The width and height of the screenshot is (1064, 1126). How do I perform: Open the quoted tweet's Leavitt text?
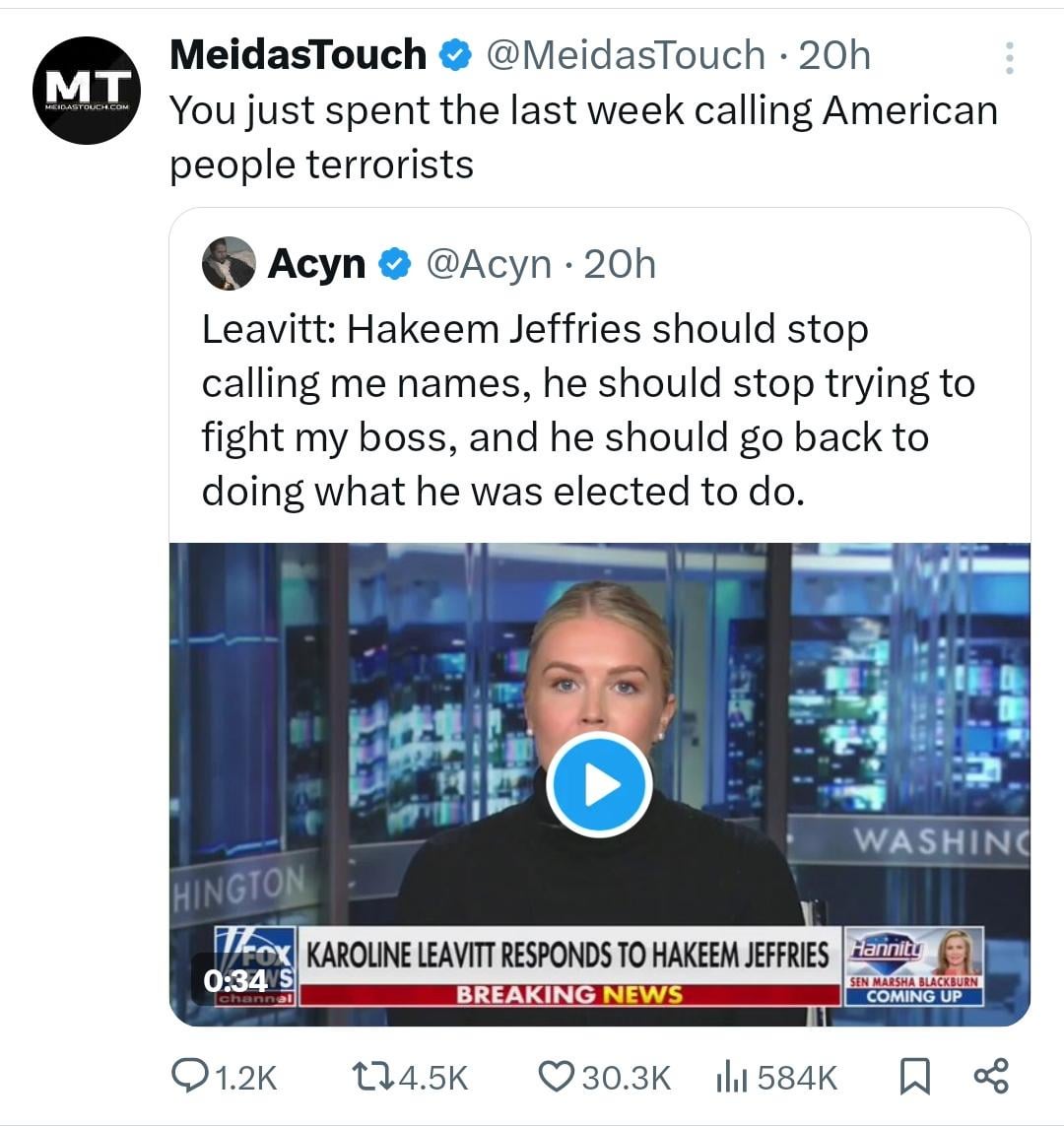(x=588, y=410)
